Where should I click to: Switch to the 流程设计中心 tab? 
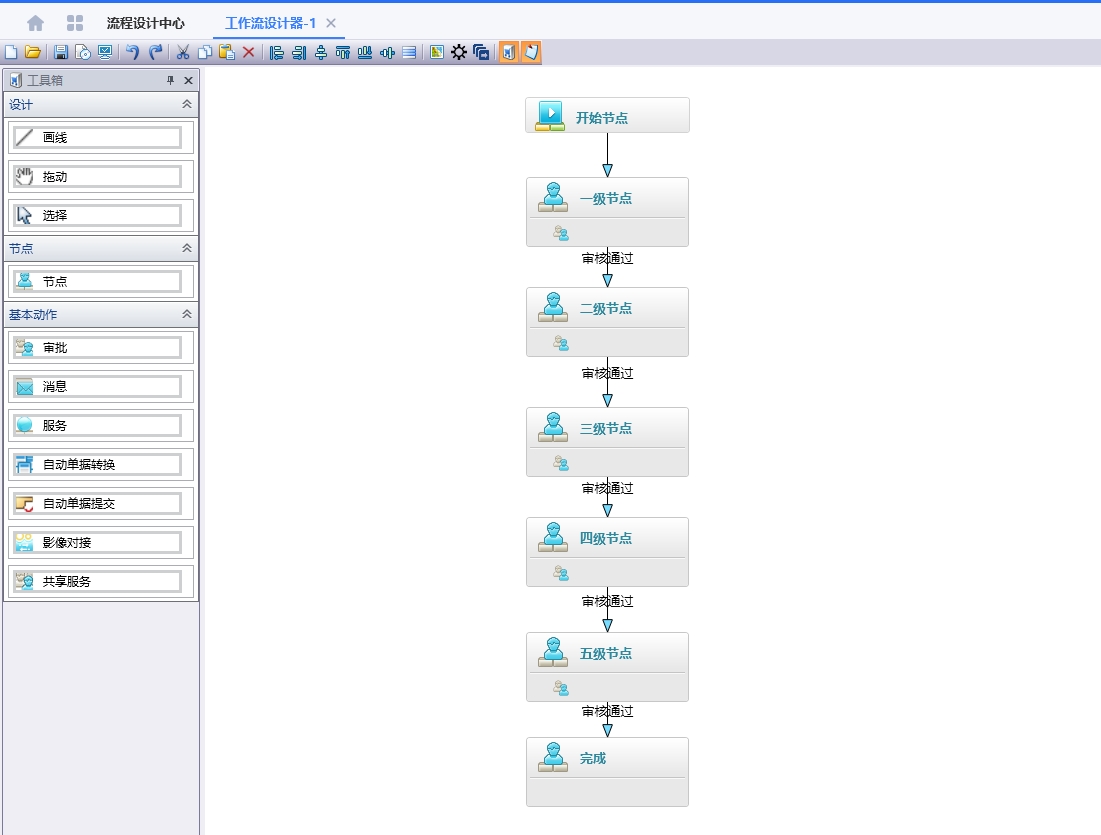point(145,22)
